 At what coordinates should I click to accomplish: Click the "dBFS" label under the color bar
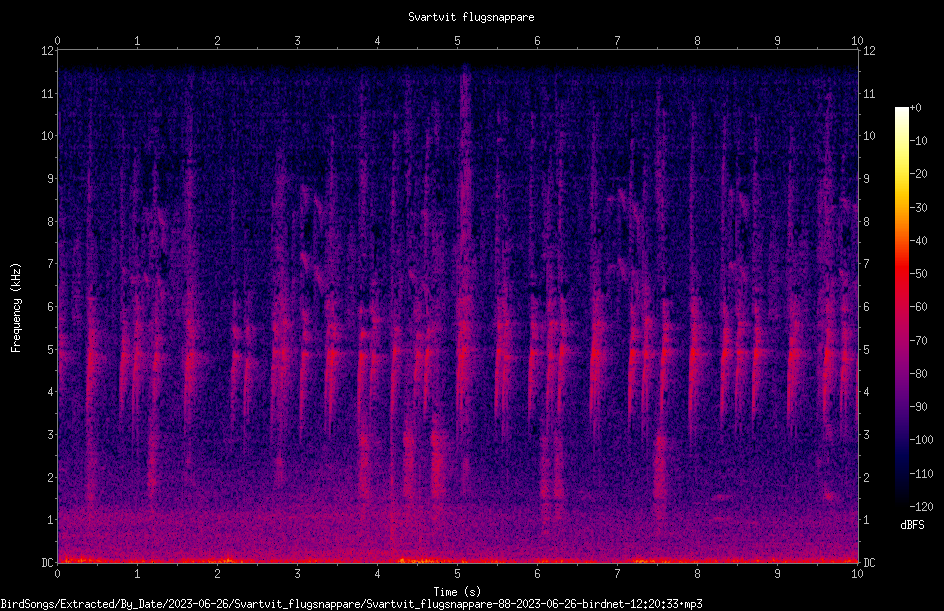(x=912, y=525)
